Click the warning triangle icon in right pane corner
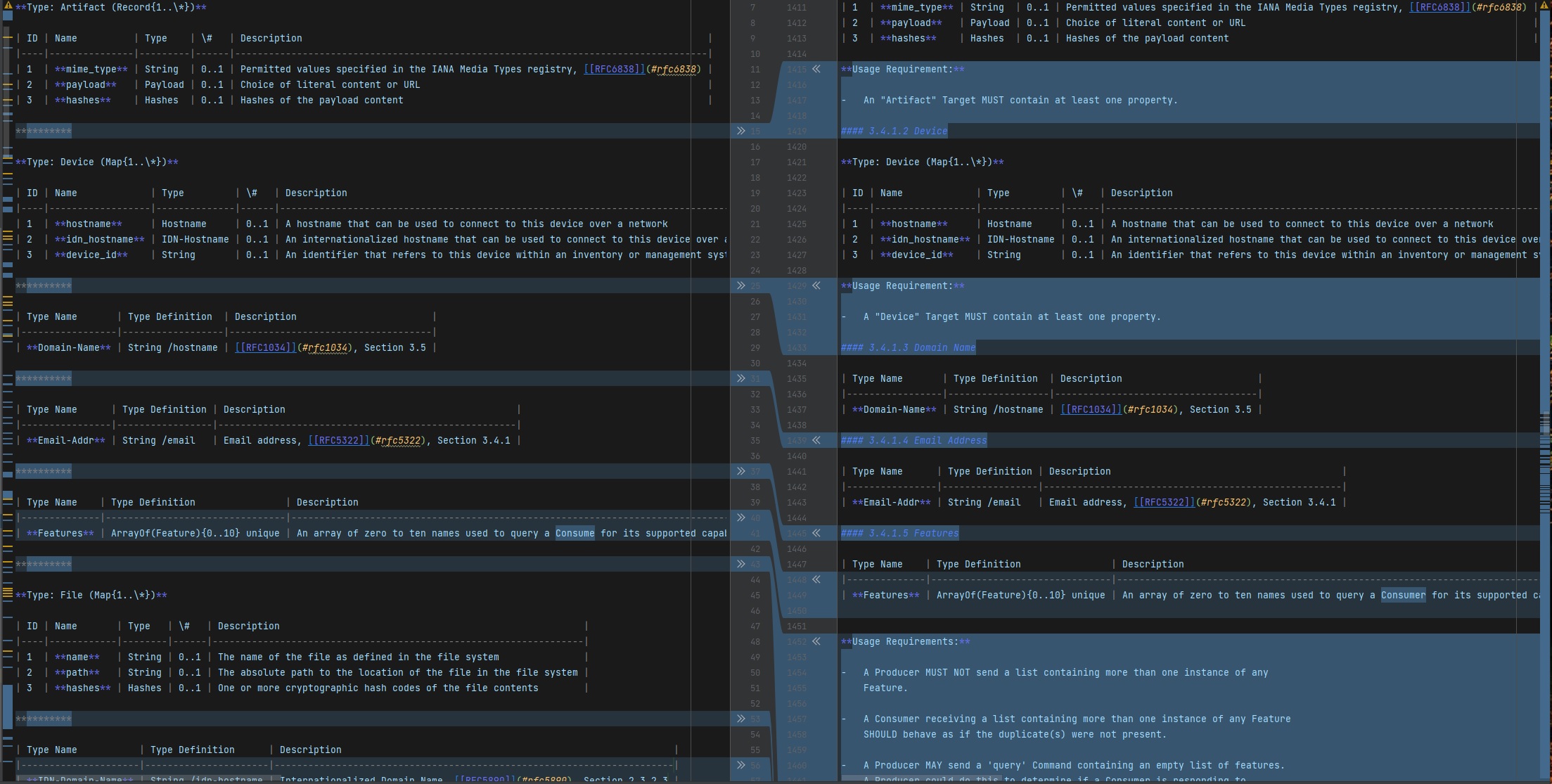1552x784 pixels. [x=1545, y=6]
